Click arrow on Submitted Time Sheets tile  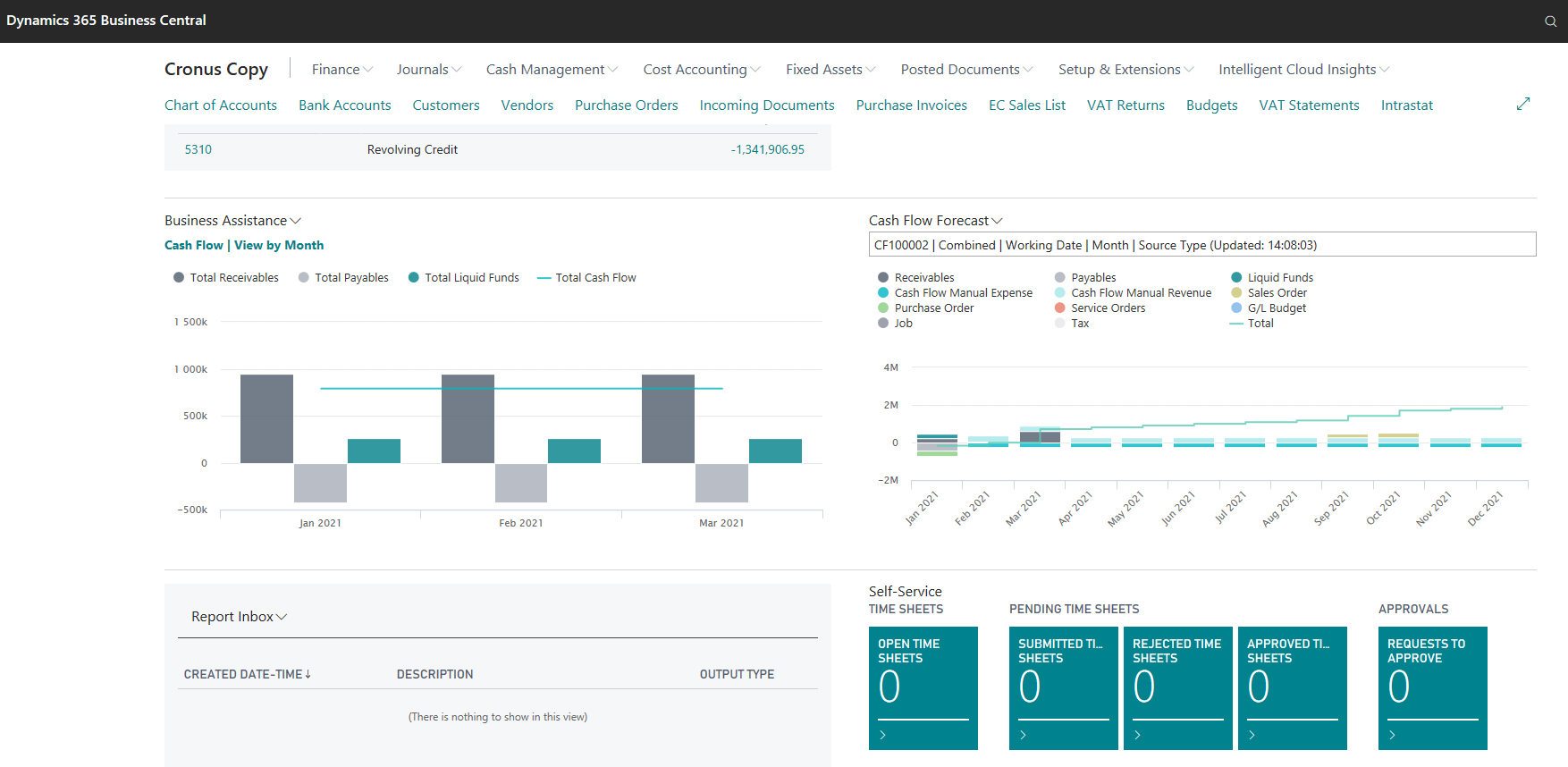pos(1023,735)
